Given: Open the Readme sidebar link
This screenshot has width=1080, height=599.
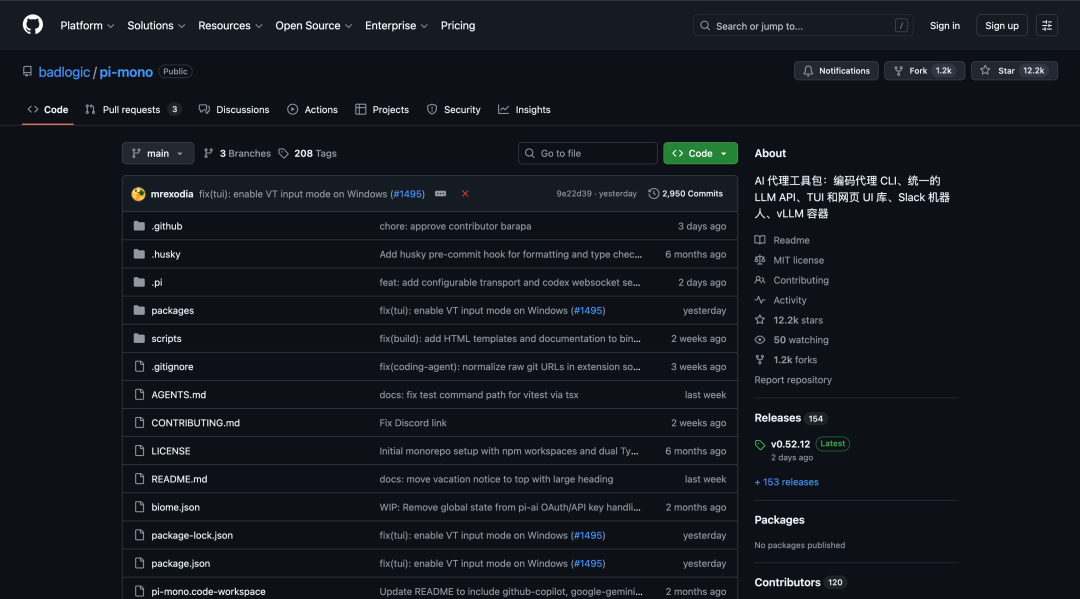Looking at the screenshot, I should (x=782, y=240).
